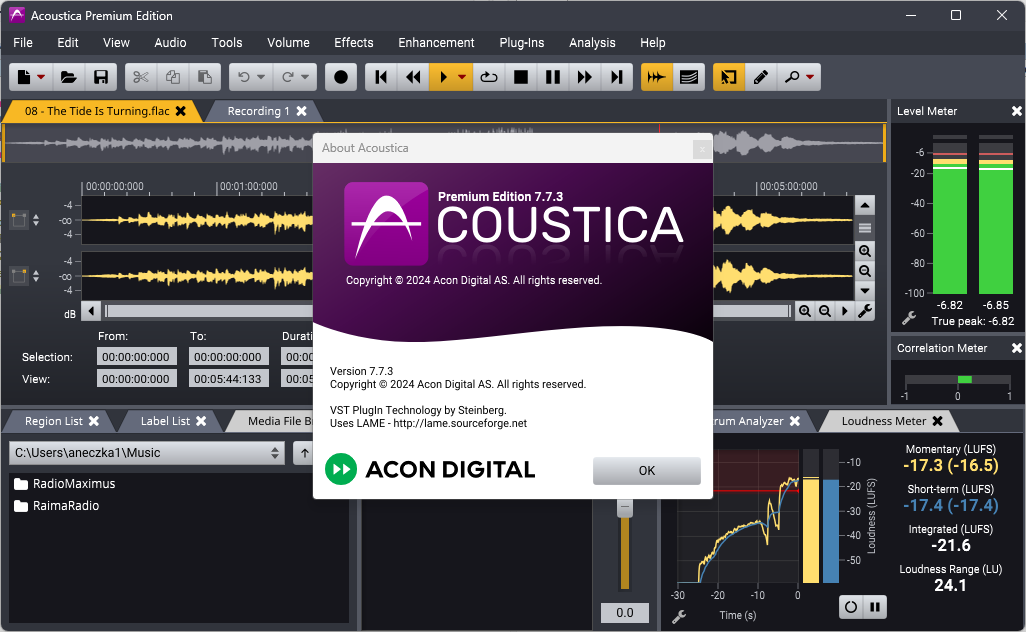1026x632 pixels.
Task: Click the Copy icon in toolbar
Action: pyautogui.click(x=173, y=77)
